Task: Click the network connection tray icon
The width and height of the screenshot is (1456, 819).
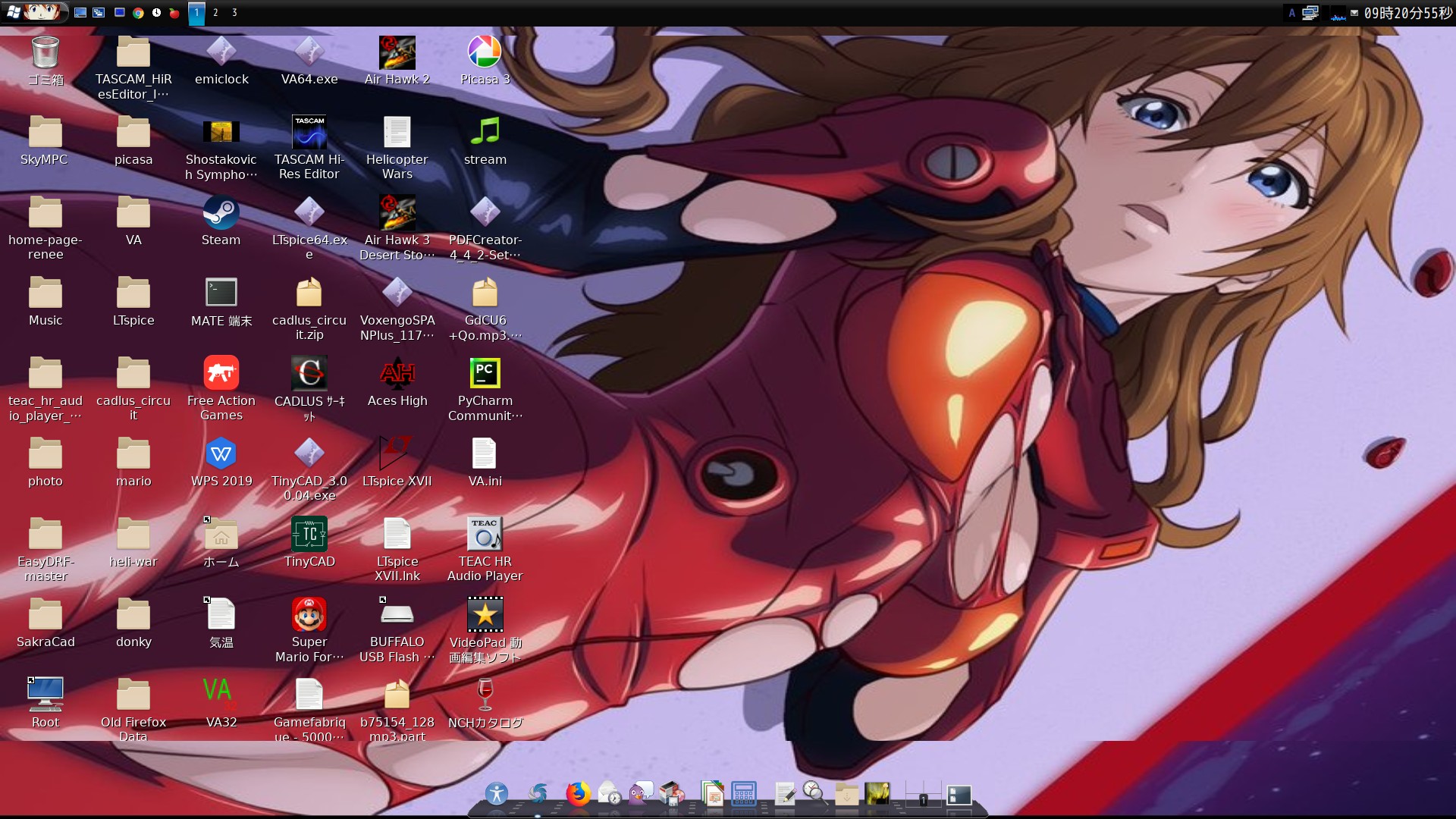Action: point(1310,13)
